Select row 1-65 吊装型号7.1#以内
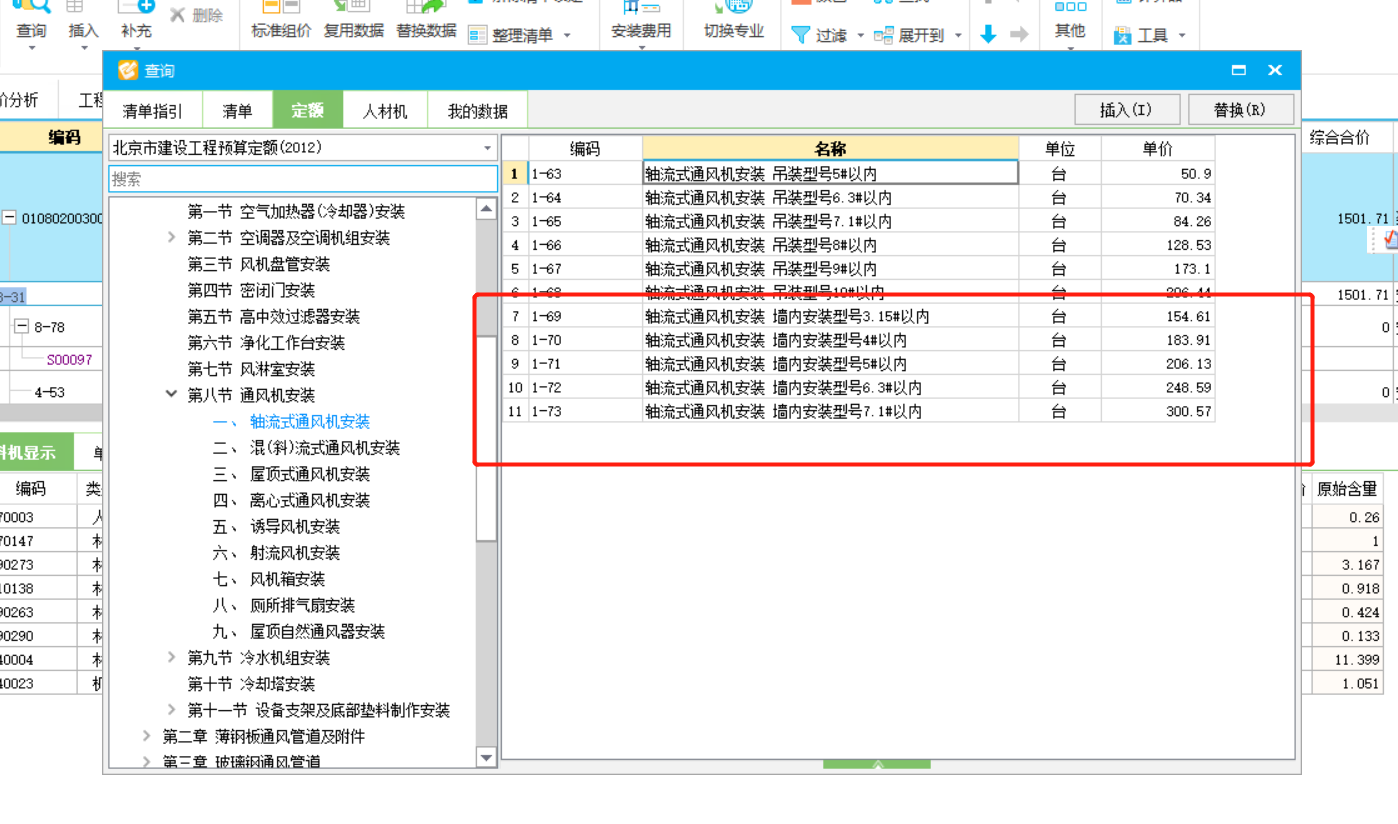Screen dimensions: 1398x824 [x=858, y=221]
